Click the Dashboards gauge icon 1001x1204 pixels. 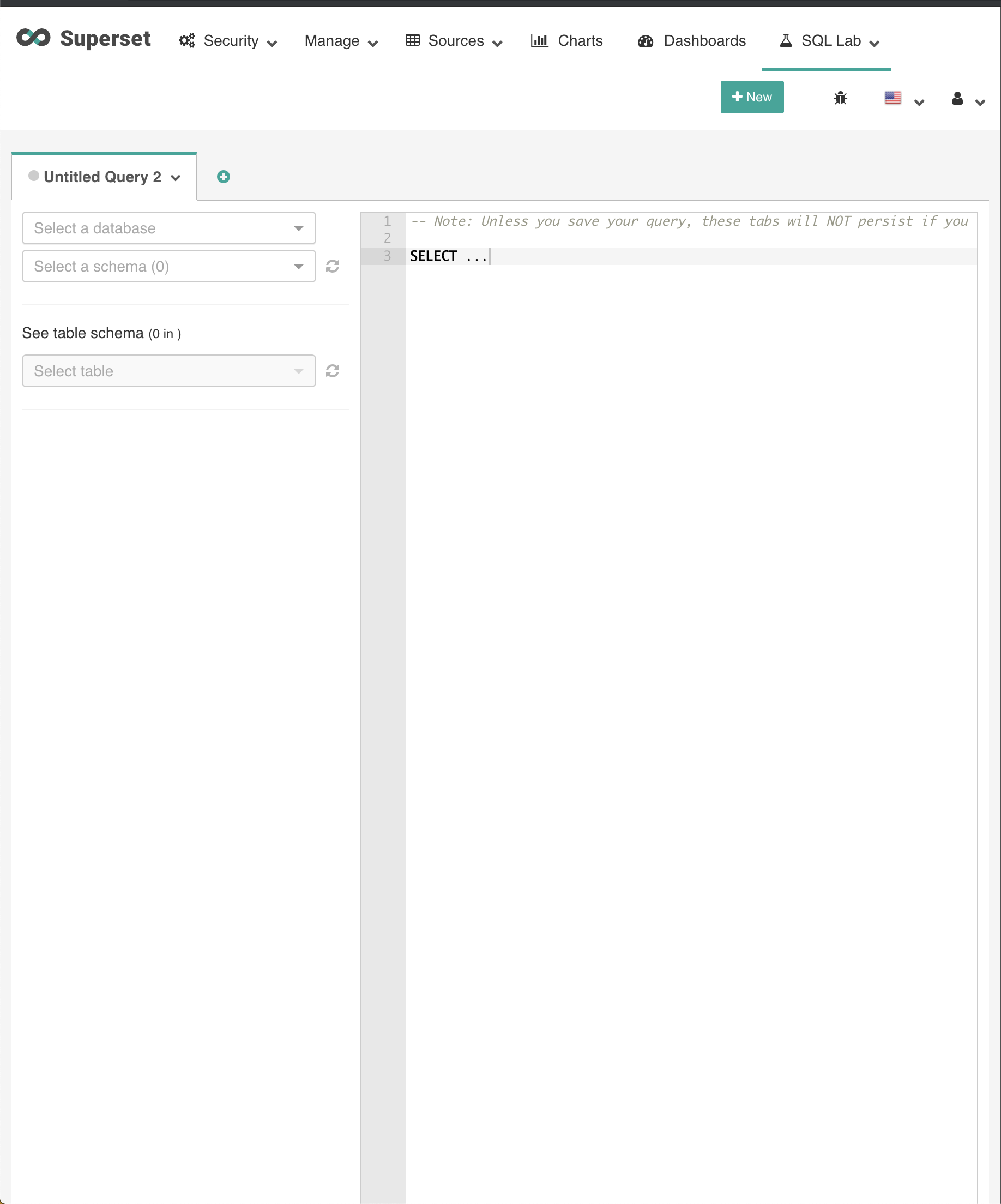tap(646, 41)
